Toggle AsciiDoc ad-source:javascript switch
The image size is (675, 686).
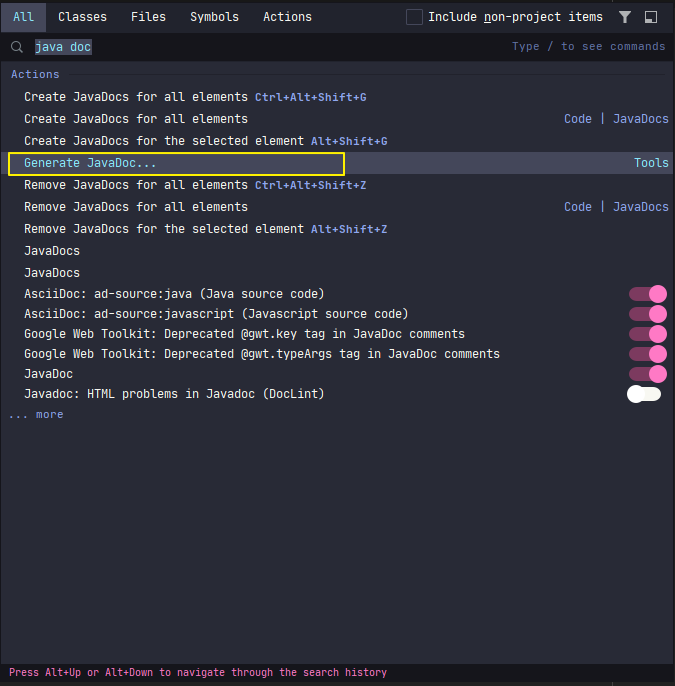pyautogui.click(x=647, y=314)
